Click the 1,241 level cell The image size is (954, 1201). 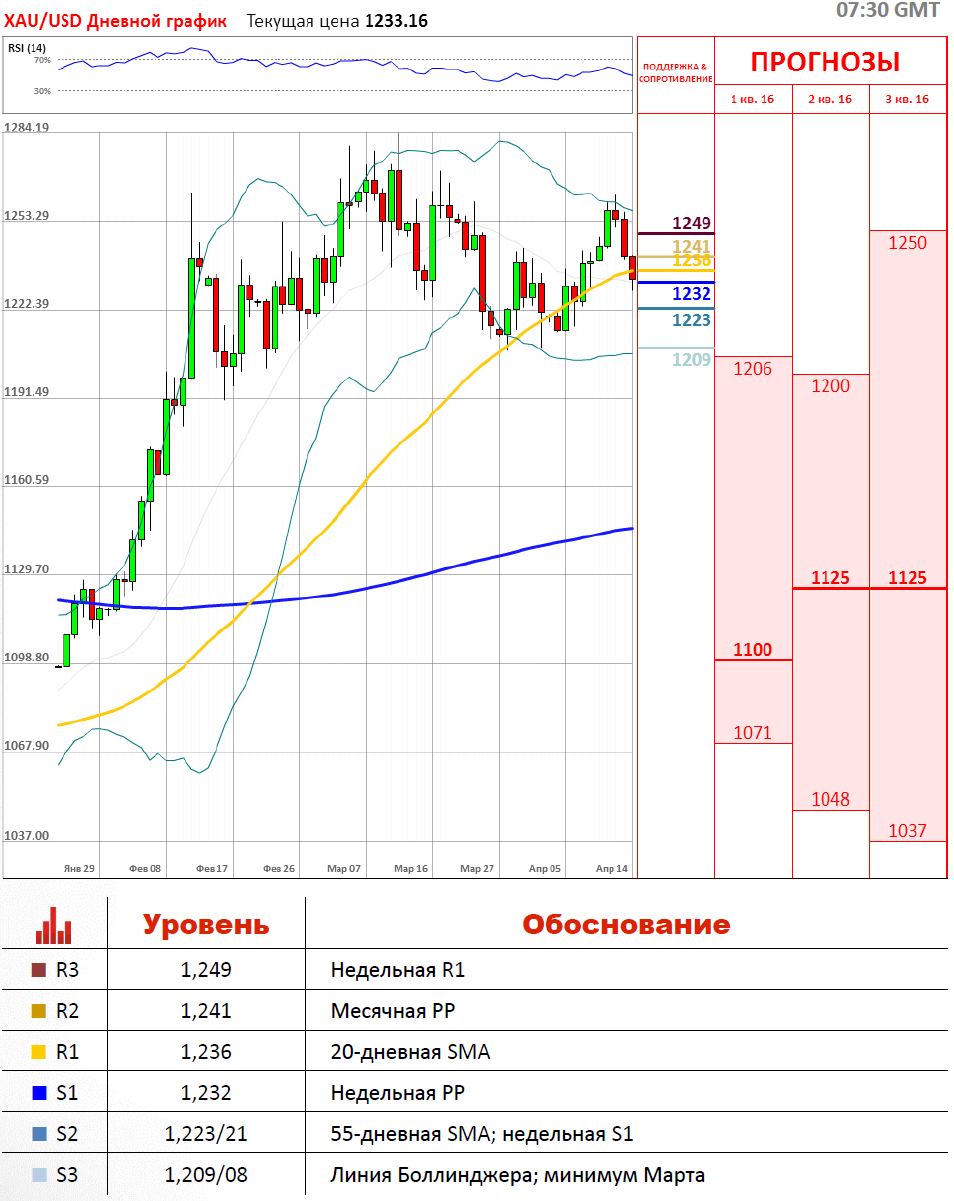206,1011
